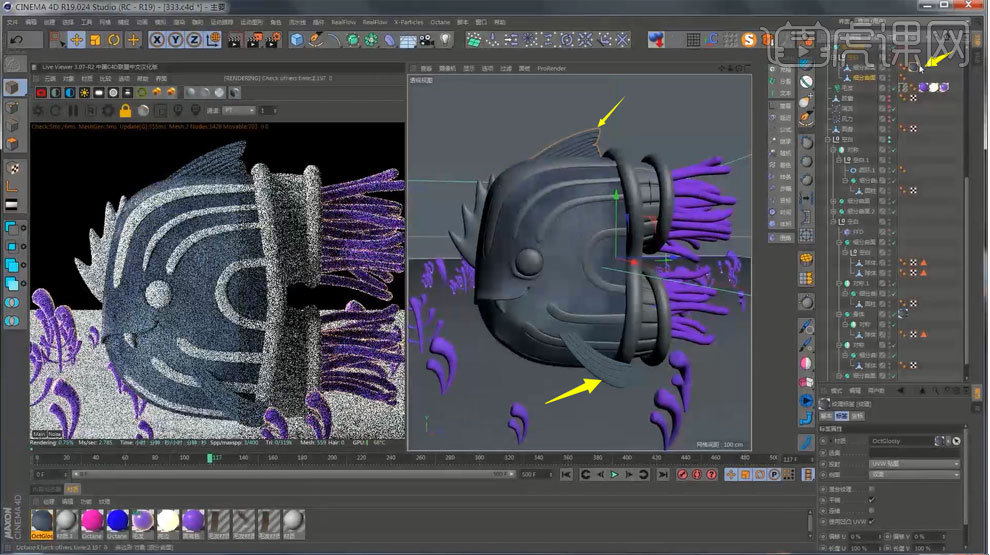Select the Move tool in the top toolbar

[76, 40]
